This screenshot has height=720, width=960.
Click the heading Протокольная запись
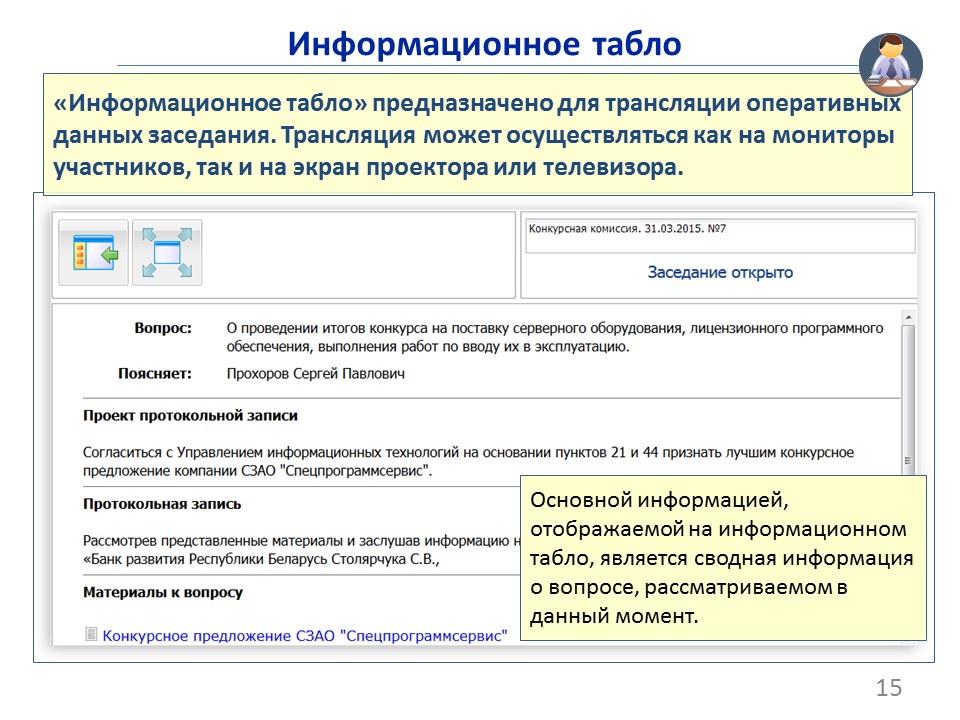[x=162, y=504]
